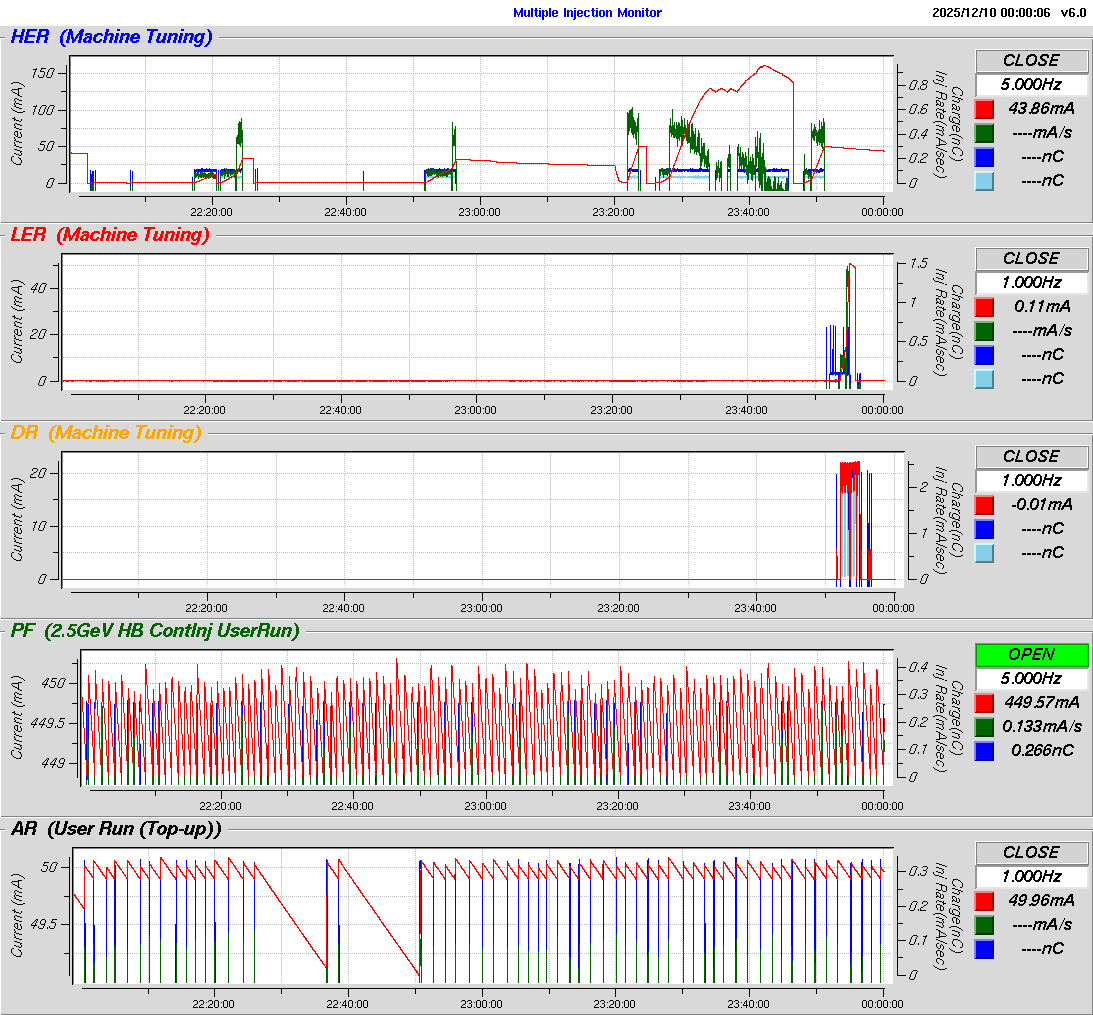Click the HER 5.000Hz frequency field
This screenshot has height=1015, width=1093.
pos(1031,85)
